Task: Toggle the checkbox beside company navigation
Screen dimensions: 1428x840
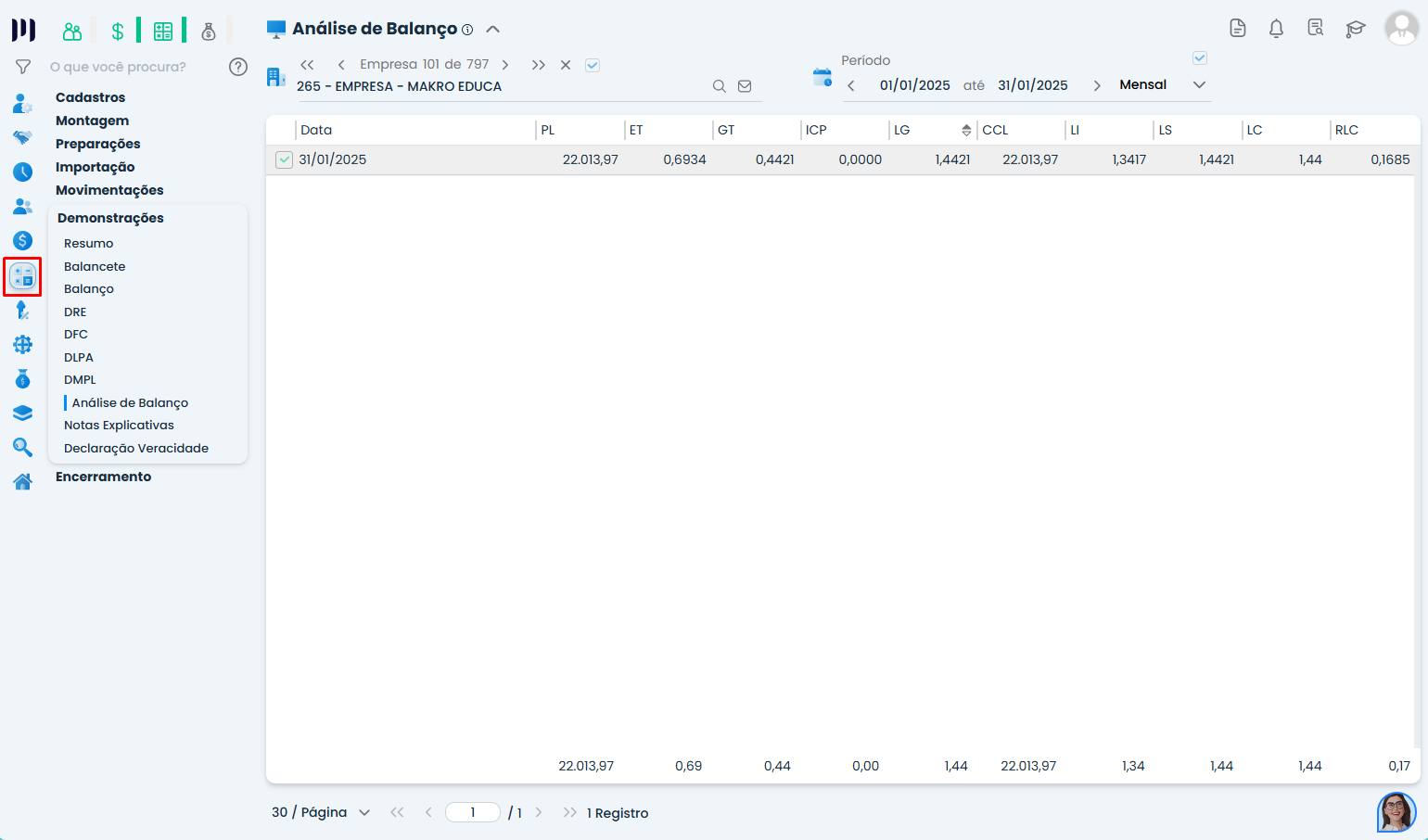Action: point(593,65)
